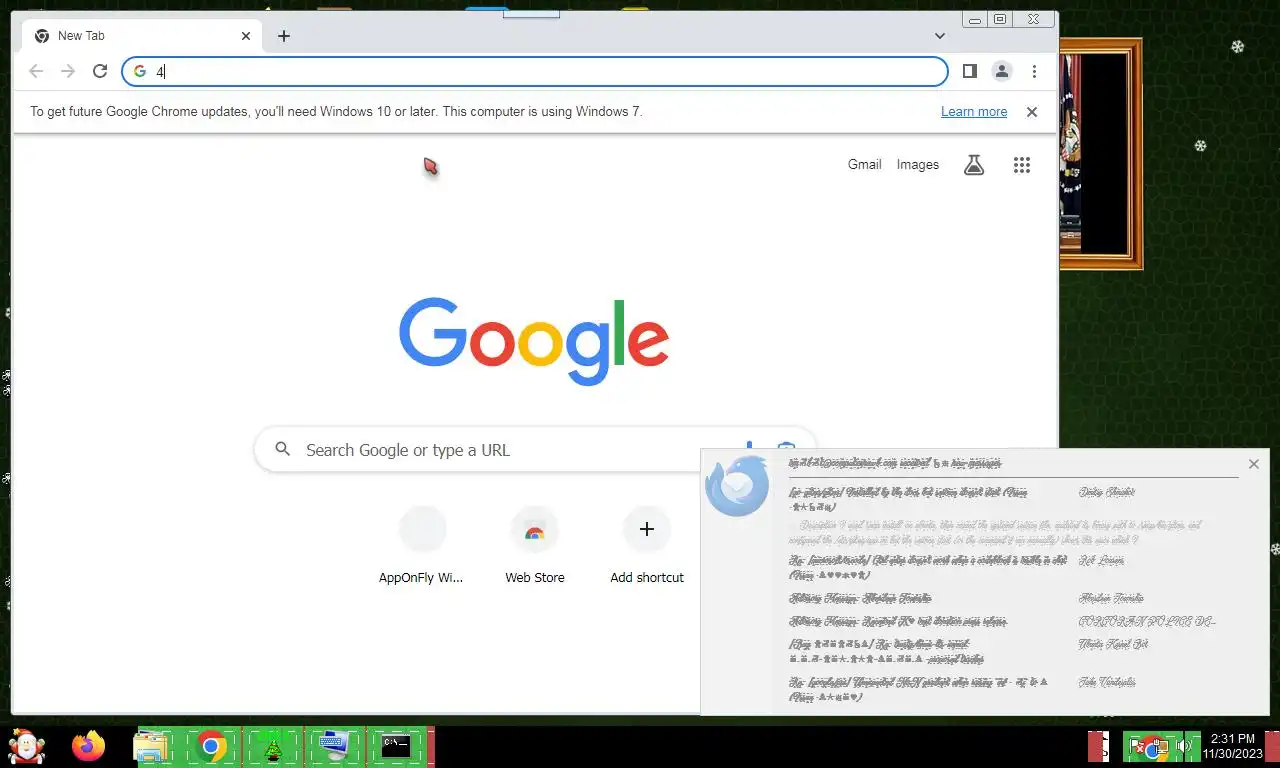Launch Firefox from the taskbar
This screenshot has height=768, width=1280.
(89, 746)
